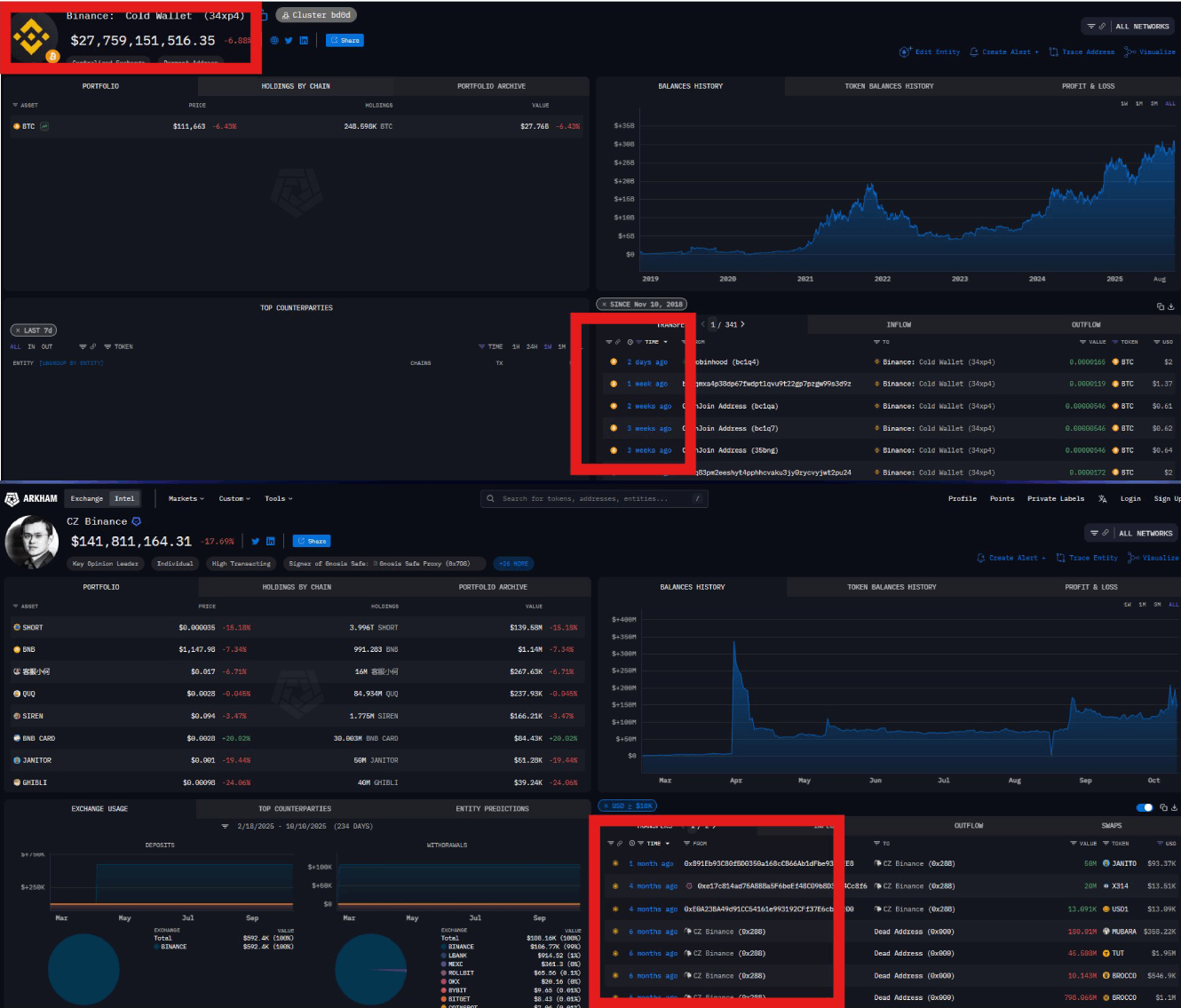Image resolution: width=1181 pixels, height=1008 pixels.
Task: Click the website globe icon near Binance balance
Action: [274, 41]
